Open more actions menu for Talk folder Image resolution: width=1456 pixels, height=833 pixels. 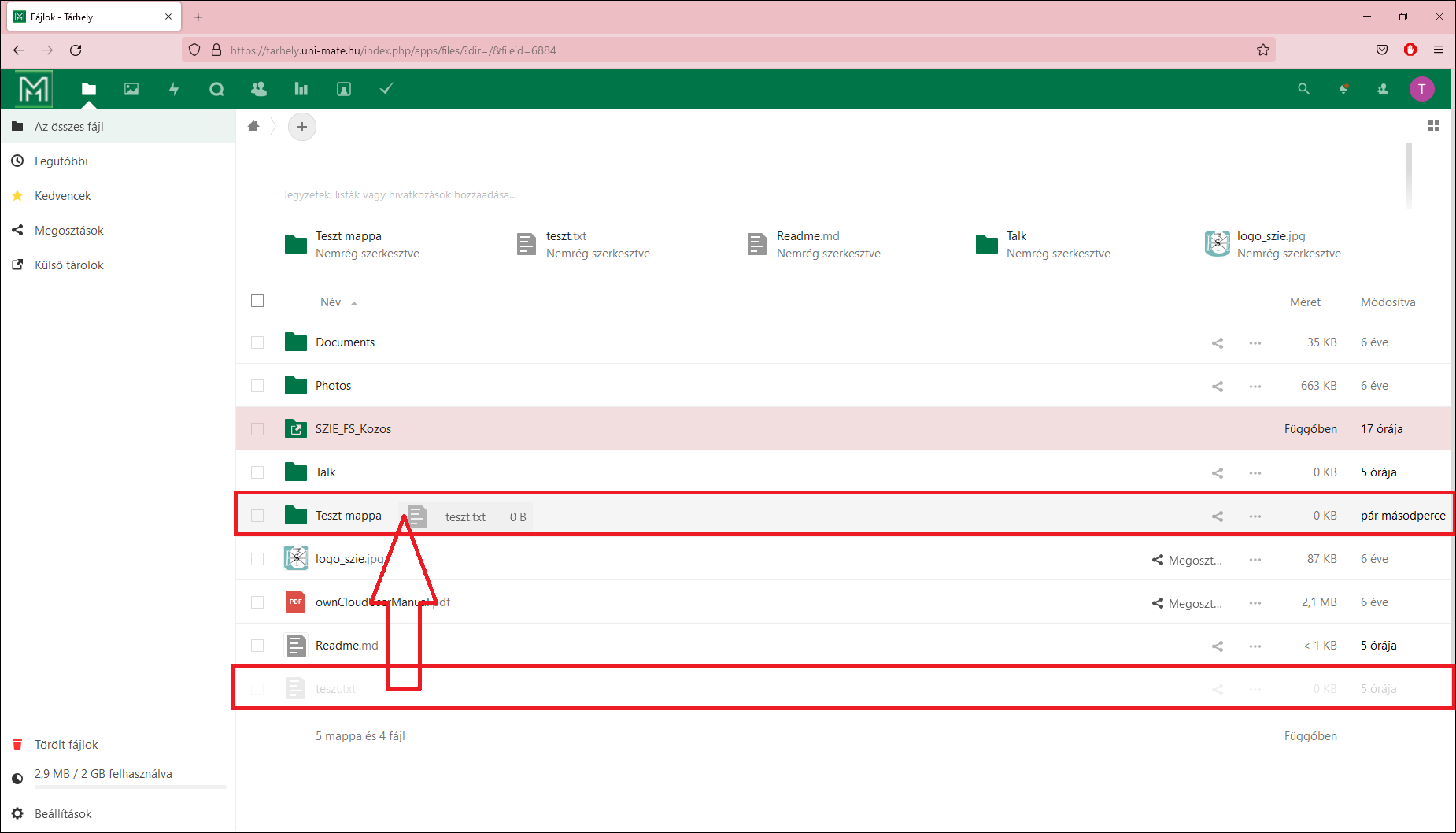click(x=1255, y=472)
